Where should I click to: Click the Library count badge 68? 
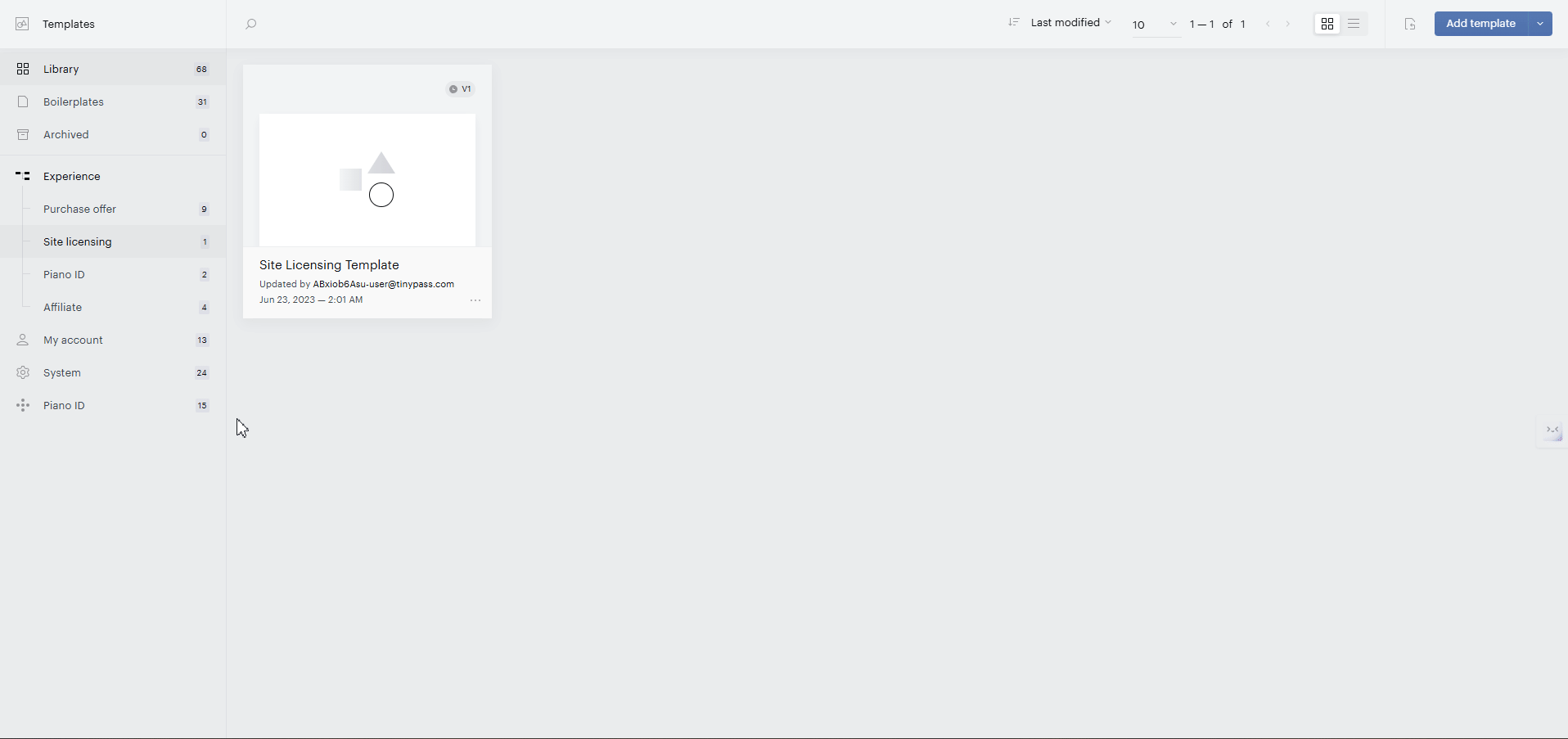pos(201,70)
